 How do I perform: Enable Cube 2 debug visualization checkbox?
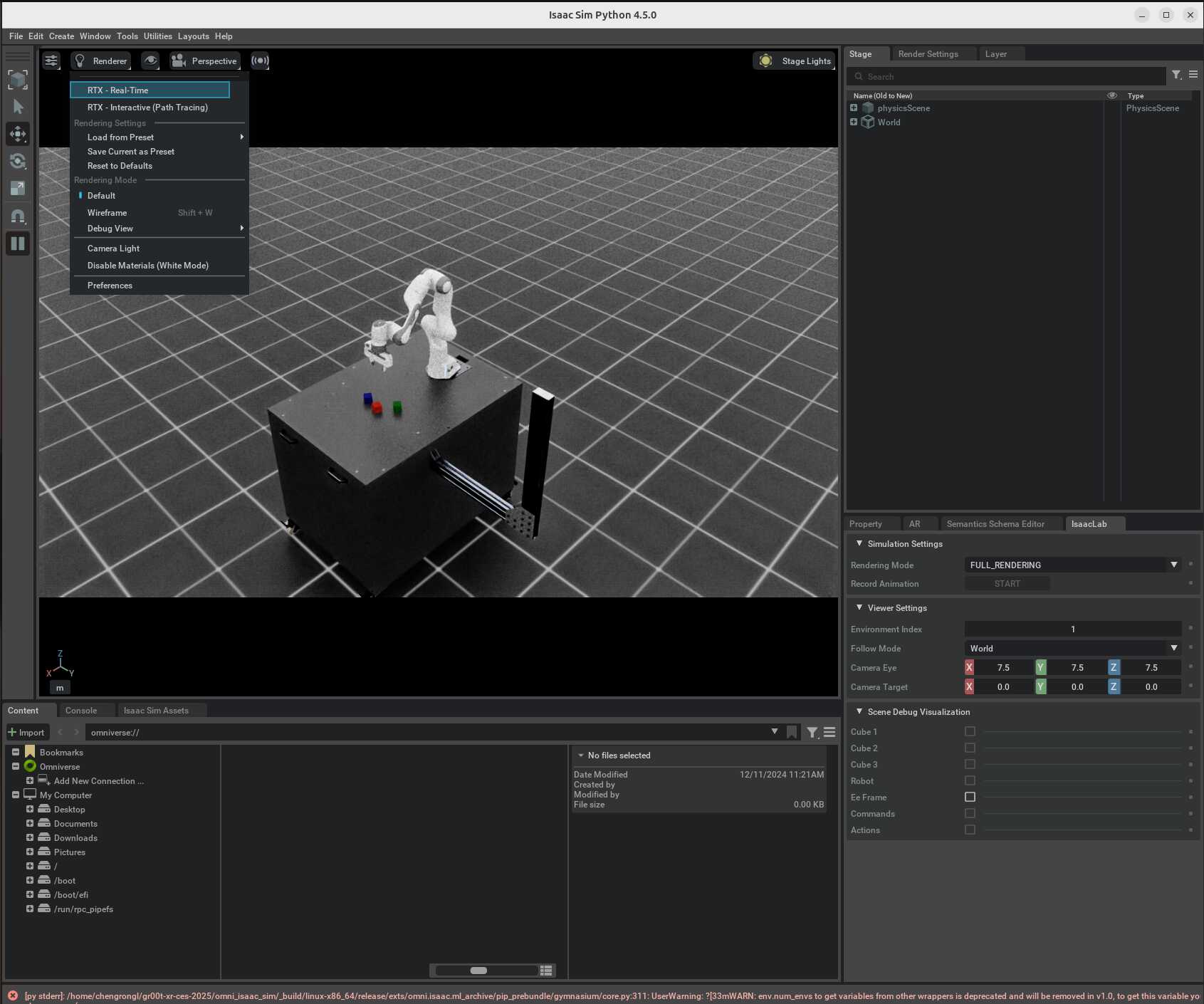[x=970, y=748]
